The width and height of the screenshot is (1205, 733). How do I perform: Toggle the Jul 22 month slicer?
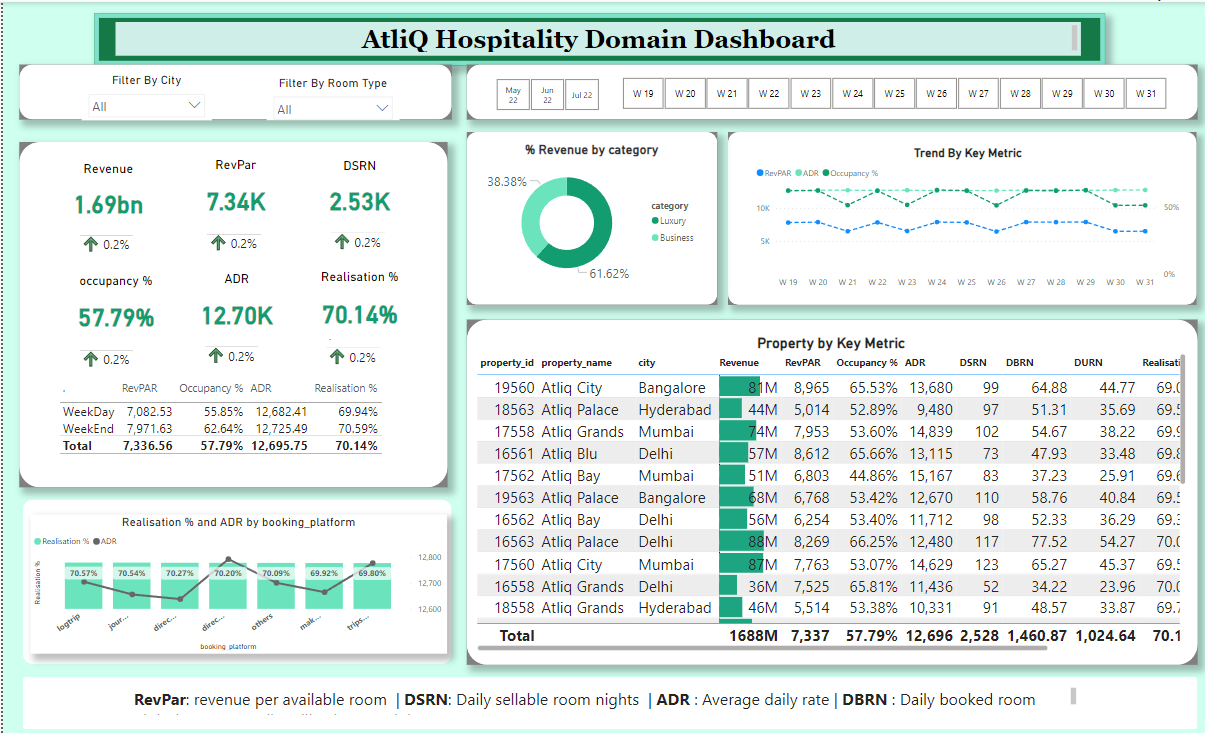[x=581, y=95]
